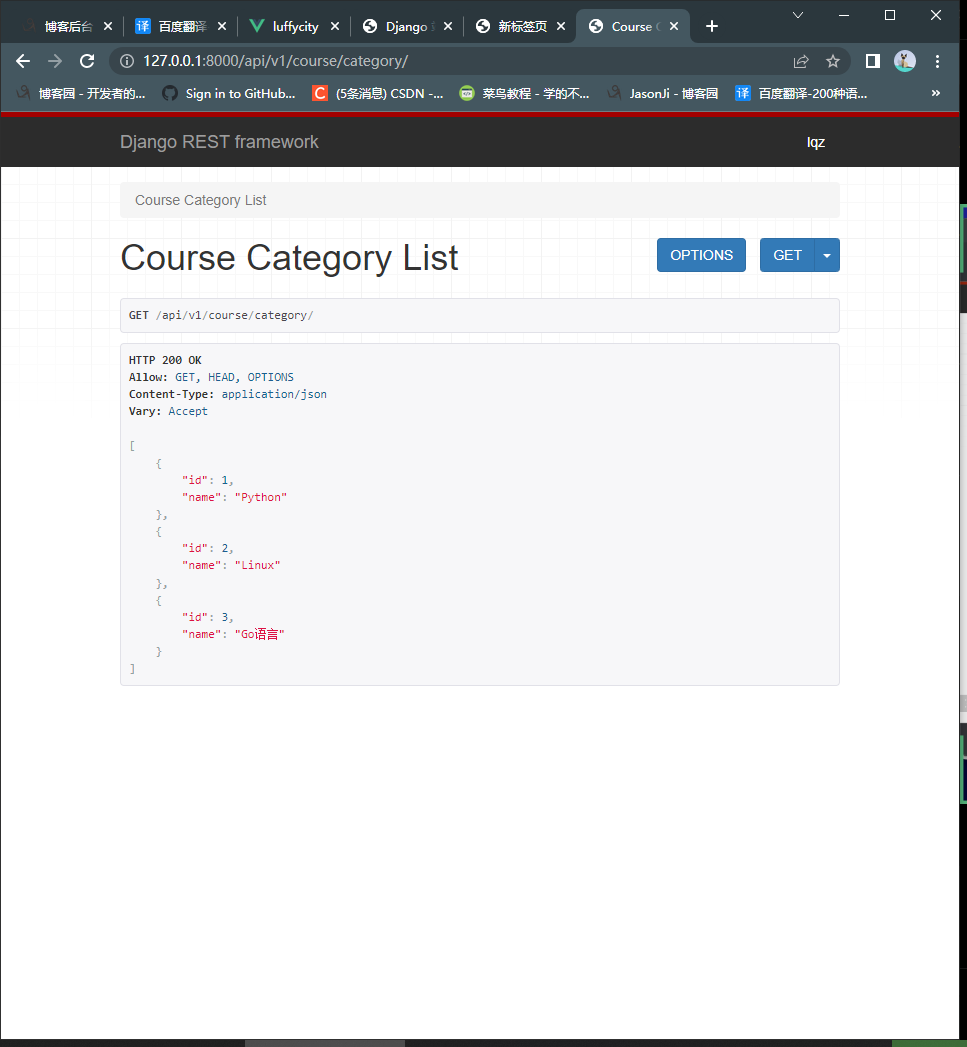The height and width of the screenshot is (1047, 967).
Task: Open a new tab with the plus button
Action: pos(712,26)
